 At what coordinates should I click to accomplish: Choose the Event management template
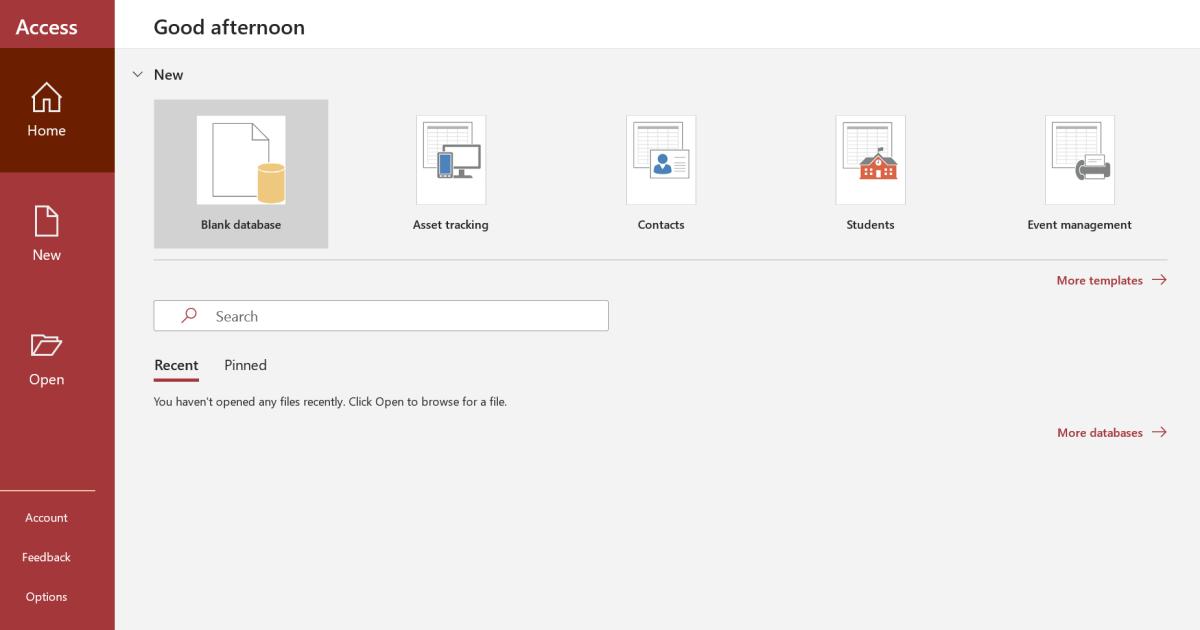[1080, 160]
